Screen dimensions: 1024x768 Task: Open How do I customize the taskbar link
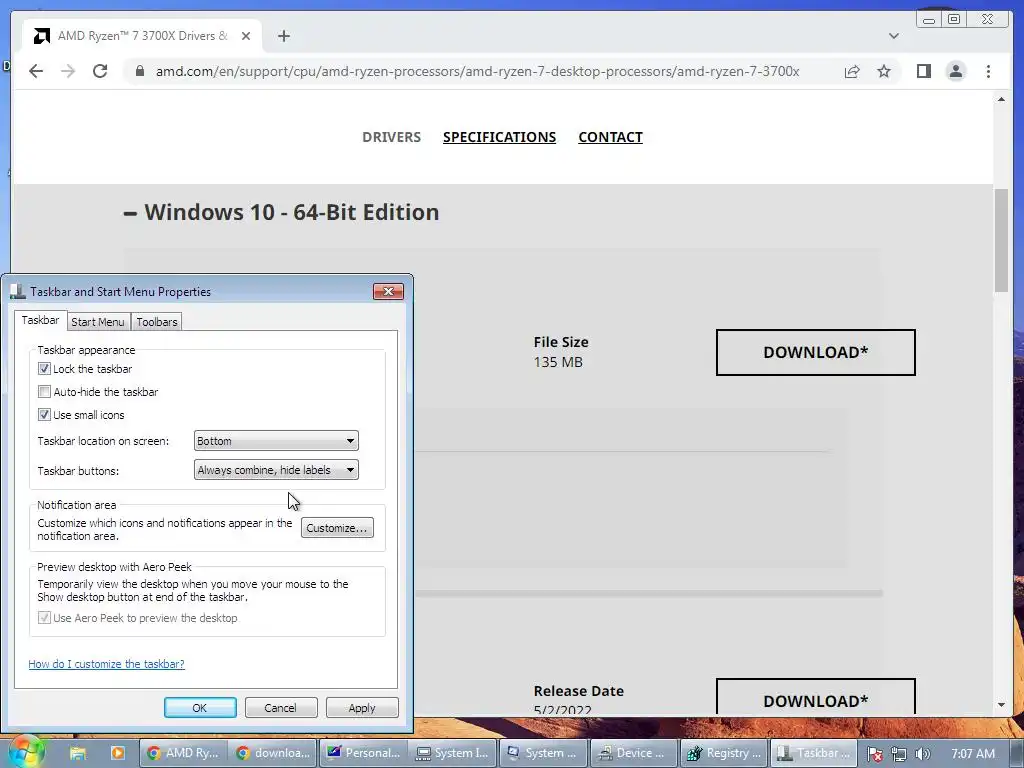(x=106, y=664)
